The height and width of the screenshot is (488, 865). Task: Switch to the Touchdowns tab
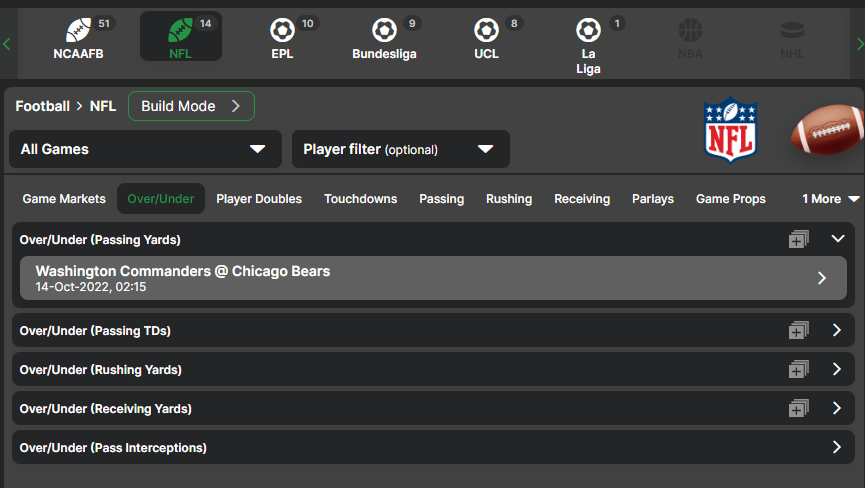pos(360,199)
